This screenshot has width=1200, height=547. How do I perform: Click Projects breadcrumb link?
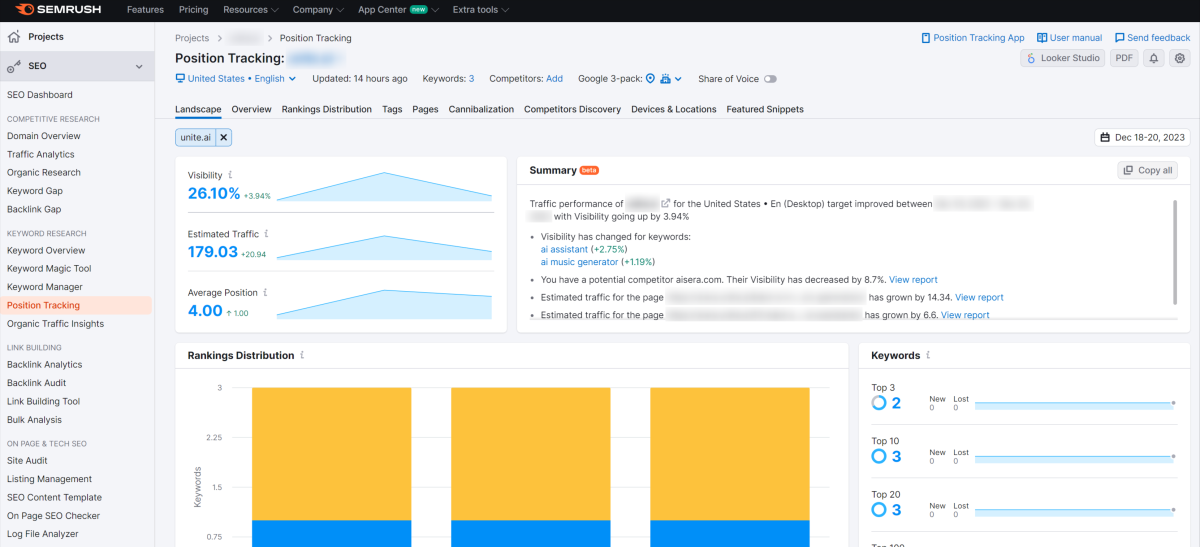(192, 38)
